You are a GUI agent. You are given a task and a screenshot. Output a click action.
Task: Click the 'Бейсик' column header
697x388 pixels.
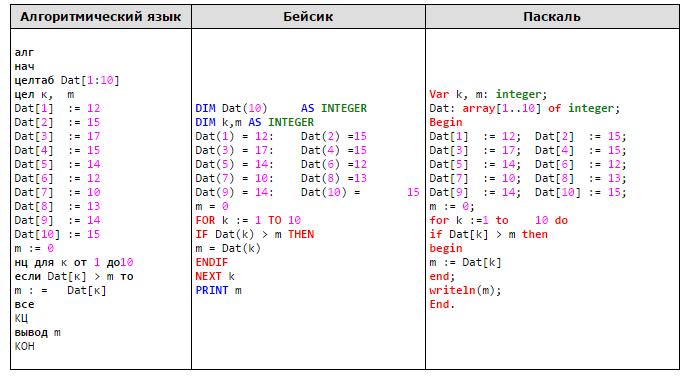coord(308,17)
